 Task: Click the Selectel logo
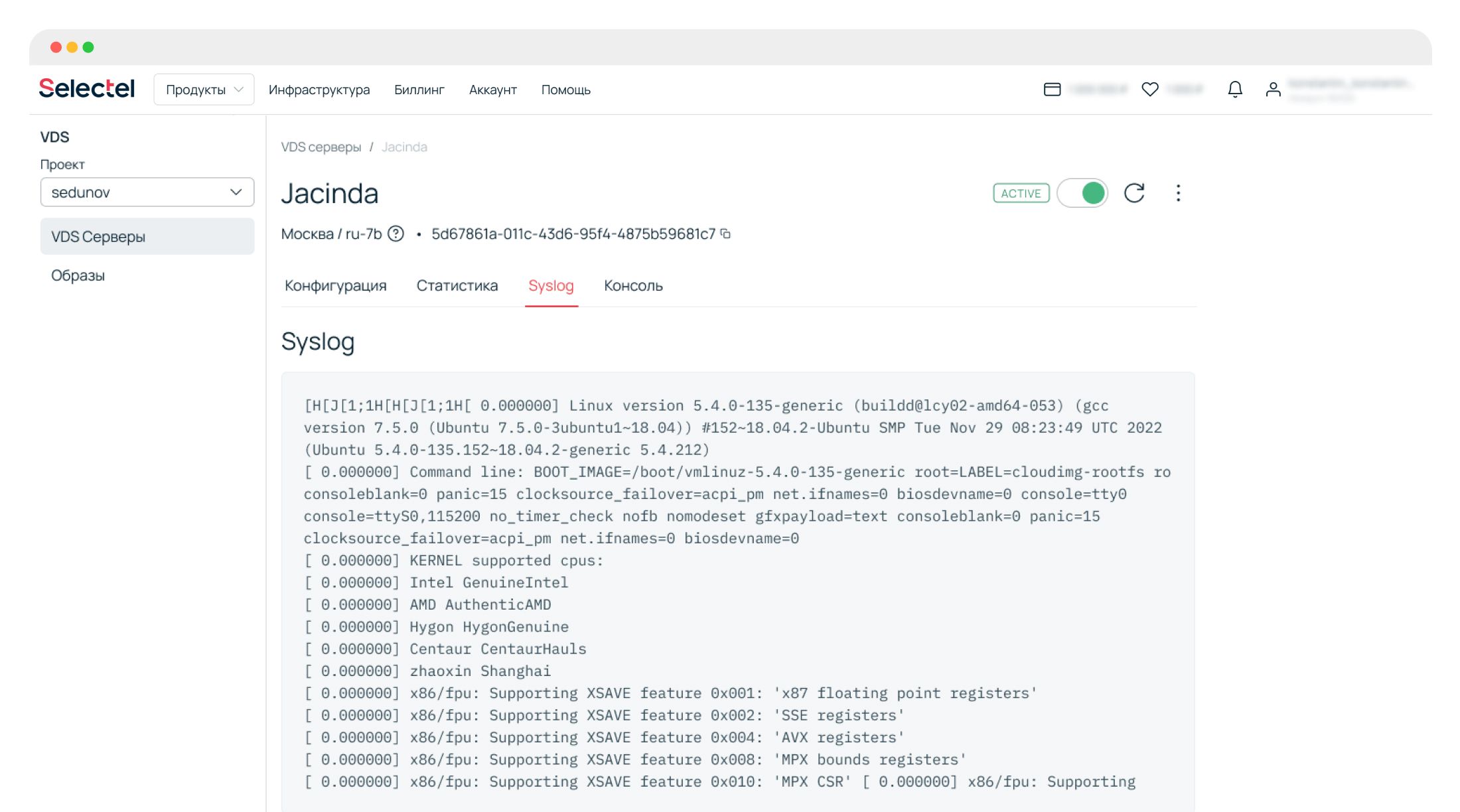tap(87, 88)
